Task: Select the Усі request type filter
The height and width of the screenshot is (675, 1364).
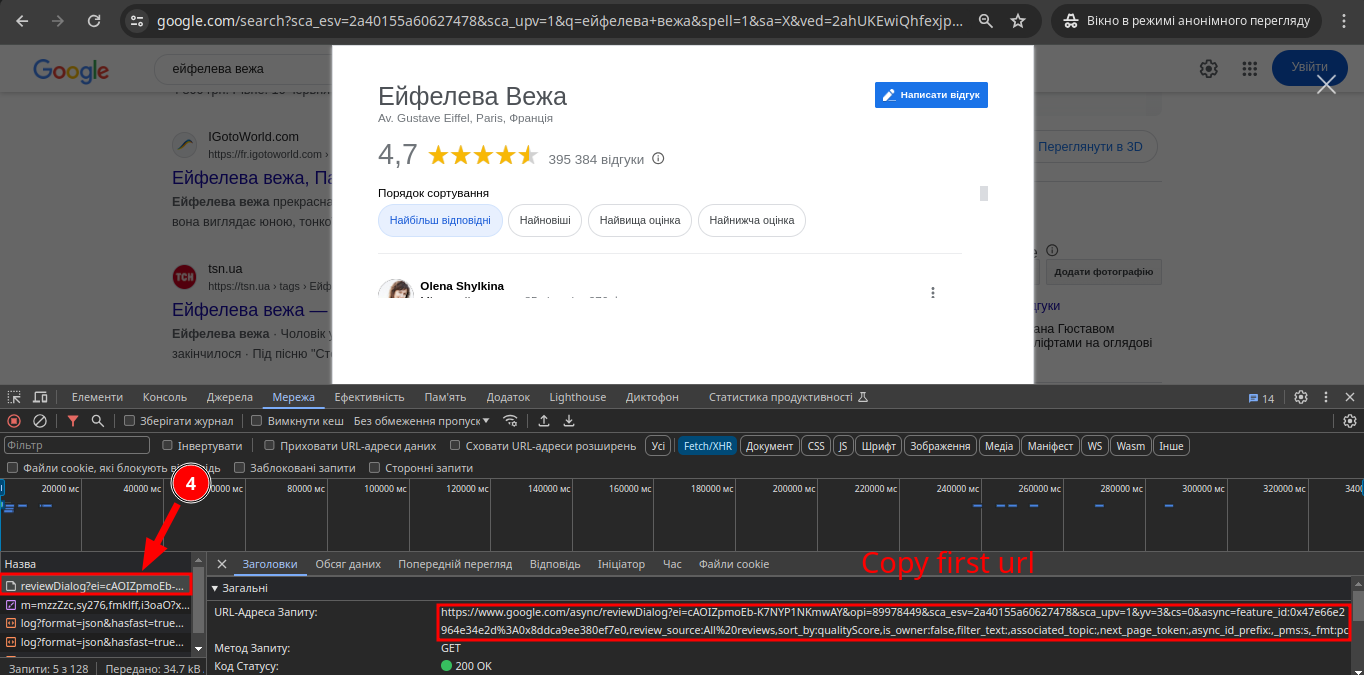Action: click(x=658, y=446)
